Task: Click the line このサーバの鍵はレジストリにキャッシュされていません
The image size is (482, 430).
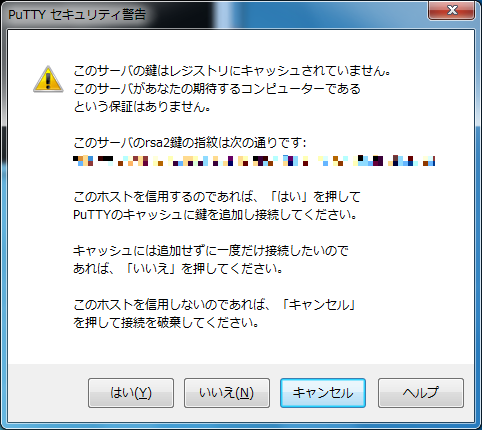Action: click(232, 71)
